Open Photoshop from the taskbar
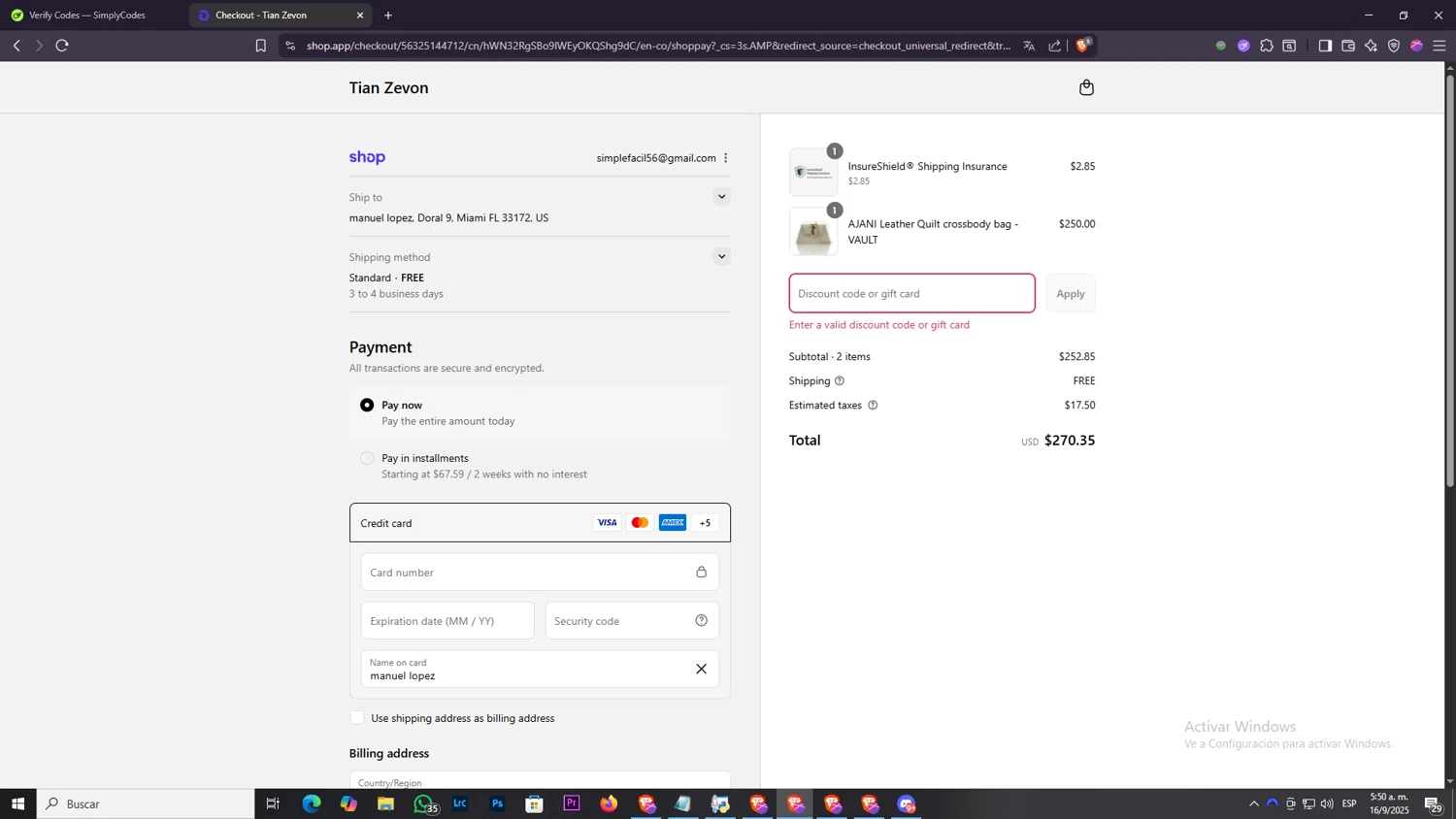Screen dimensions: 1456x819 tap(497, 803)
